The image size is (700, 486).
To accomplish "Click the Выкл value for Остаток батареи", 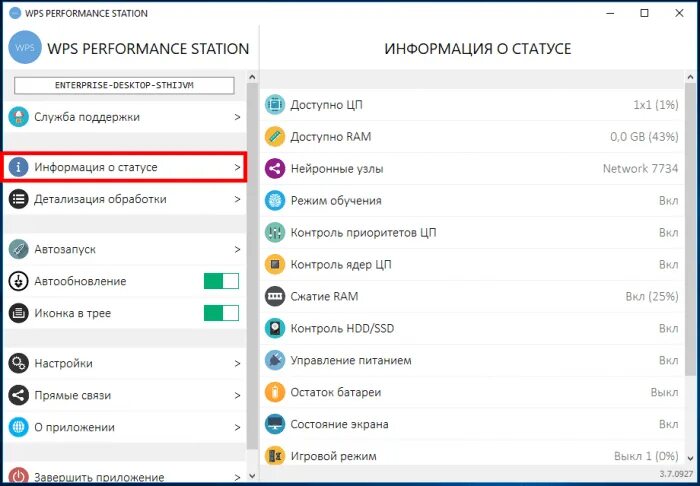I will point(664,392).
